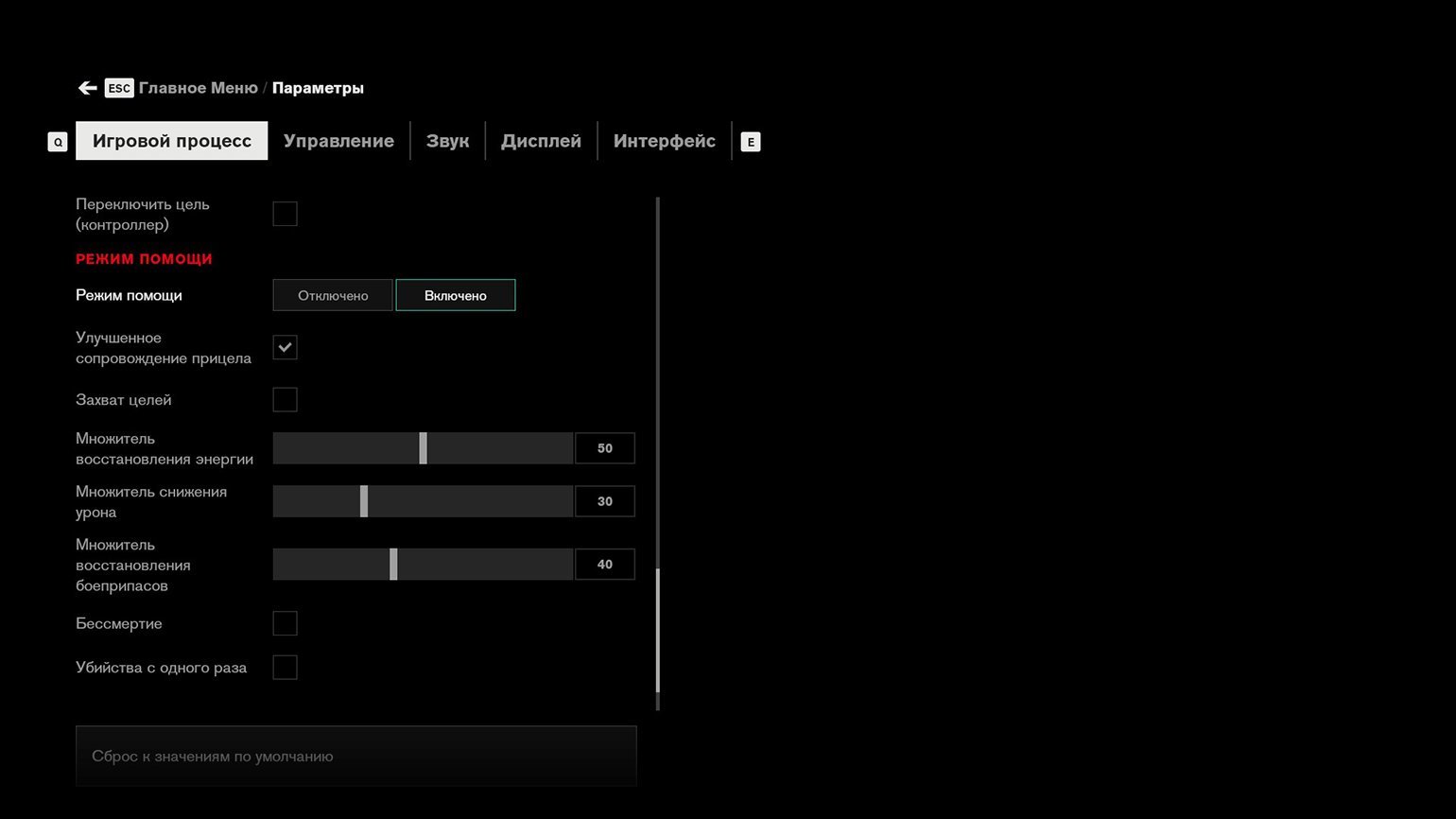Open the Звук tab
Image resolution: width=1456 pixels, height=819 pixels.
[x=447, y=141]
